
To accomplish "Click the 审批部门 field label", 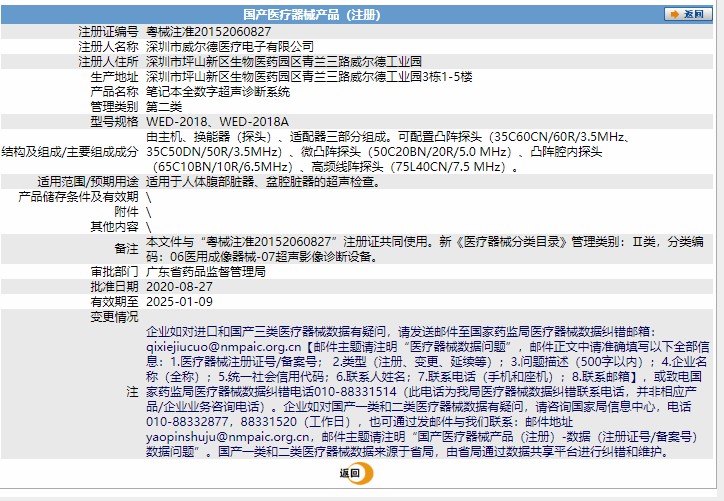I will 114,272.
